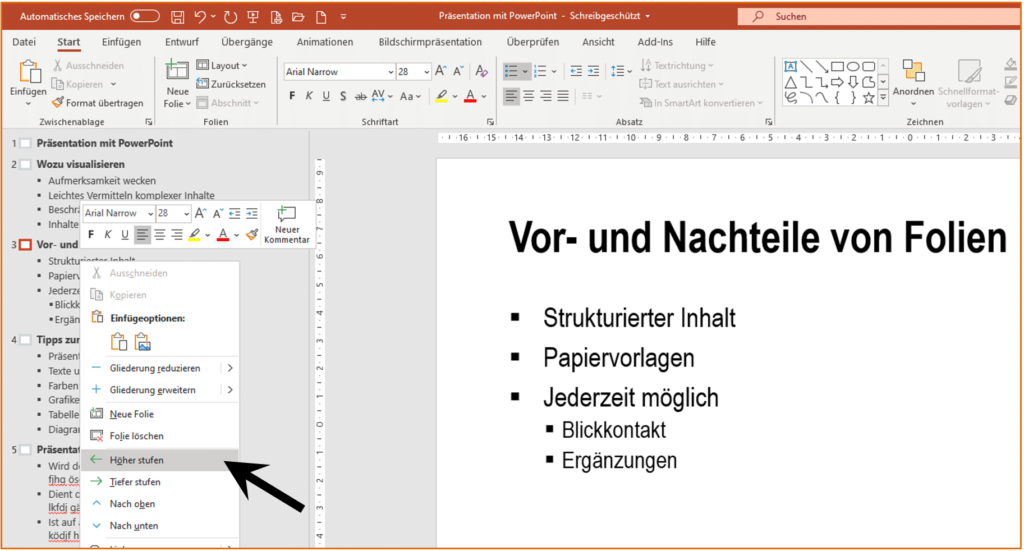Increase font size in the ribbon
Screen dimensions: 1024x551
pos(441,71)
